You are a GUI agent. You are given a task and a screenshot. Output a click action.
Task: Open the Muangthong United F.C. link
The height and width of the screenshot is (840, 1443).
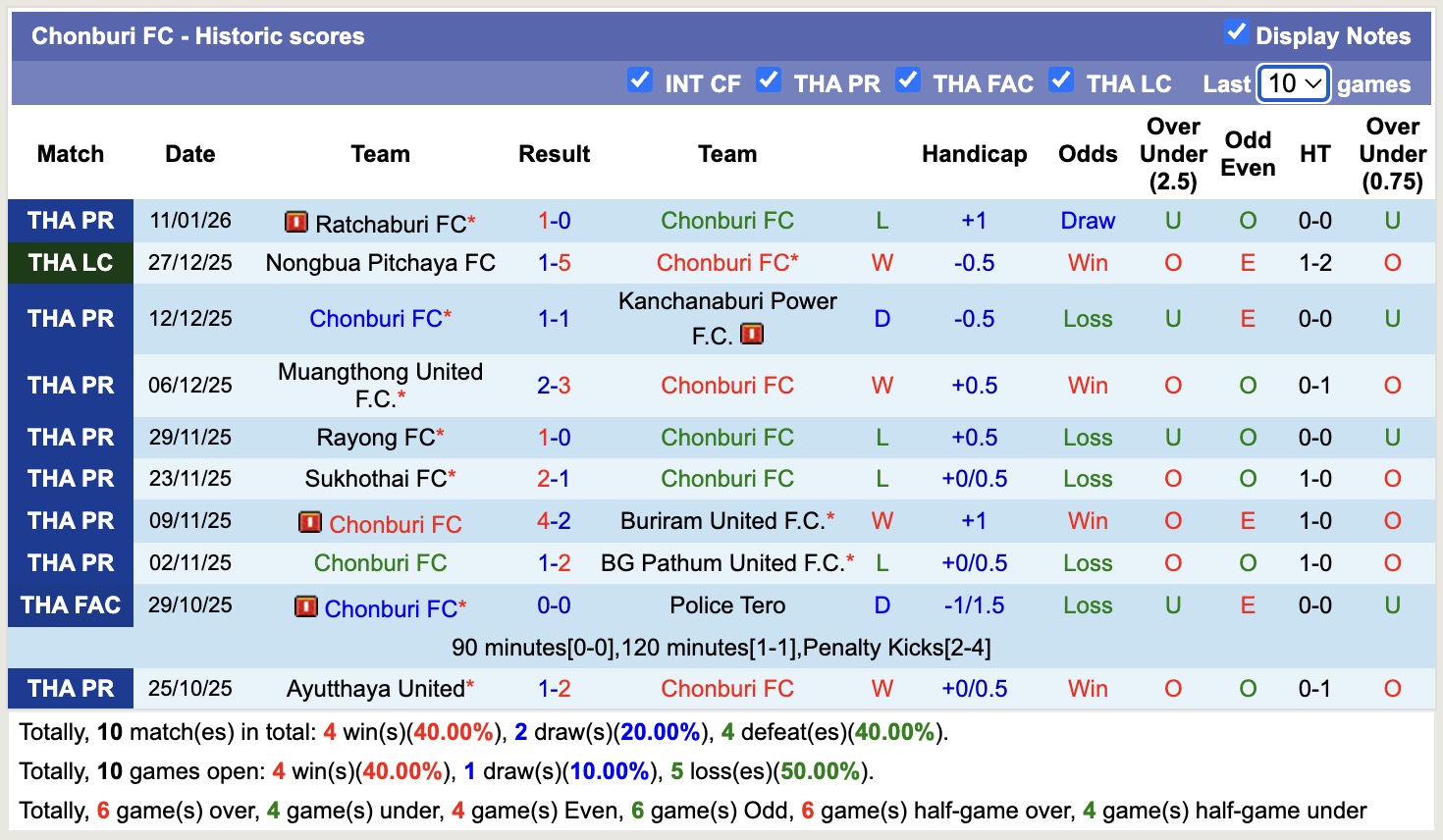380,385
